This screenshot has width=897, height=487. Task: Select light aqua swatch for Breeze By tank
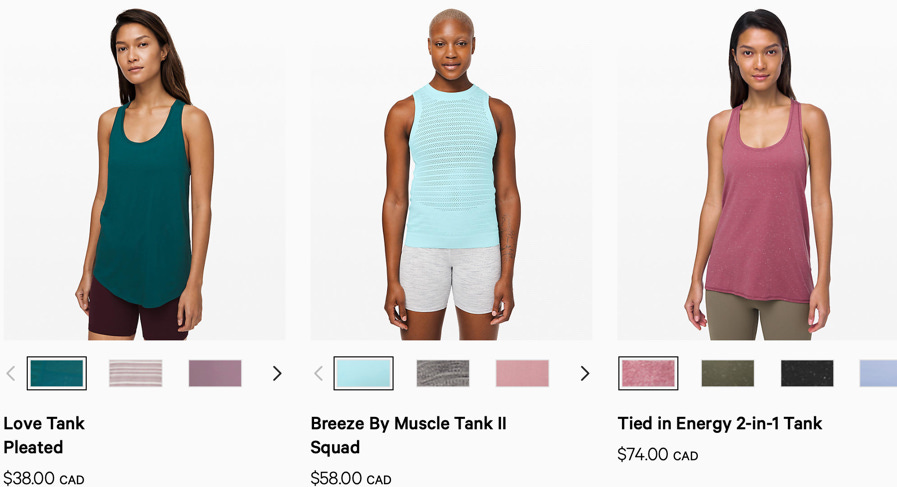pos(363,373)
